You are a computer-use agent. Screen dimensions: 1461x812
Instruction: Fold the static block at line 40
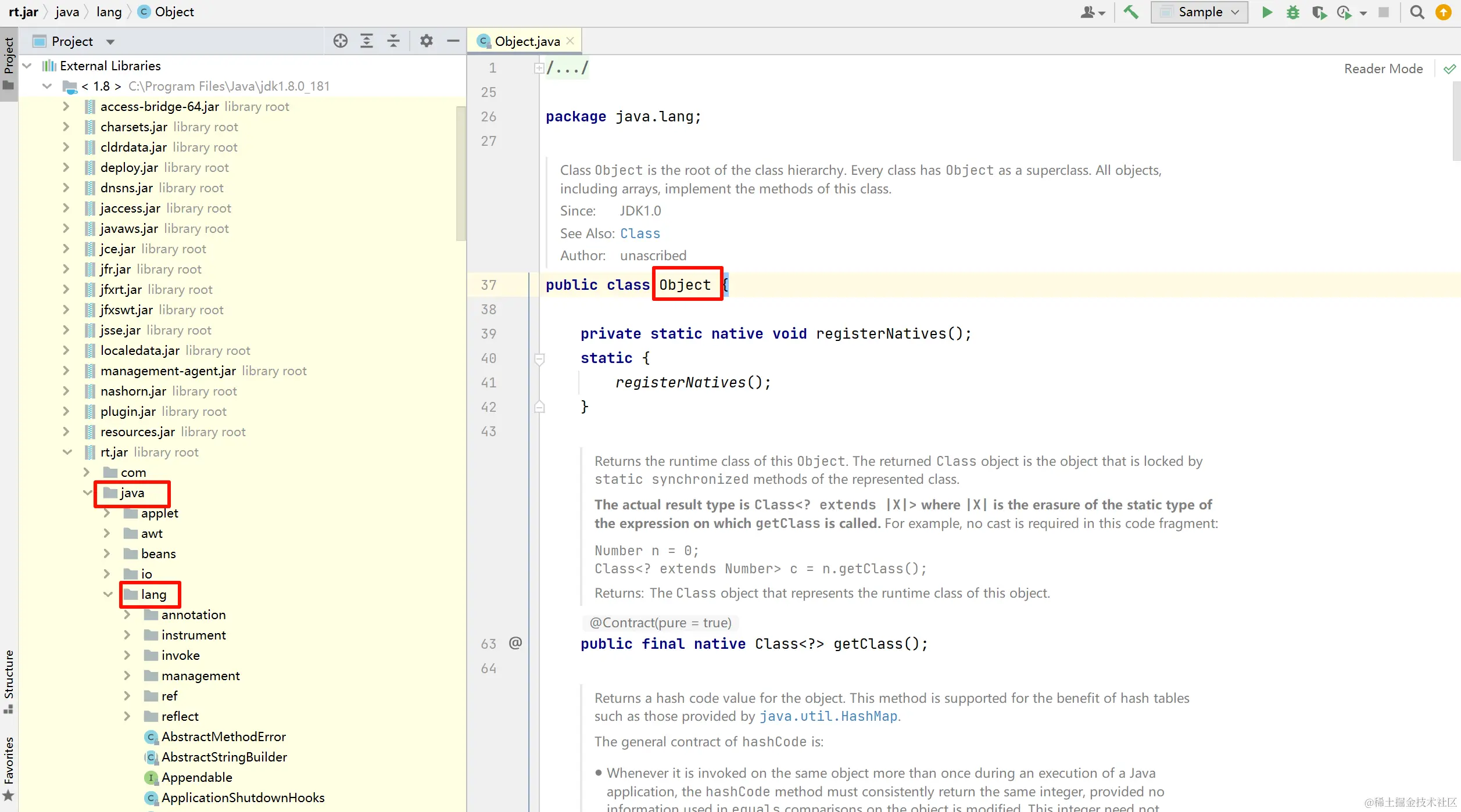point(539,358)
